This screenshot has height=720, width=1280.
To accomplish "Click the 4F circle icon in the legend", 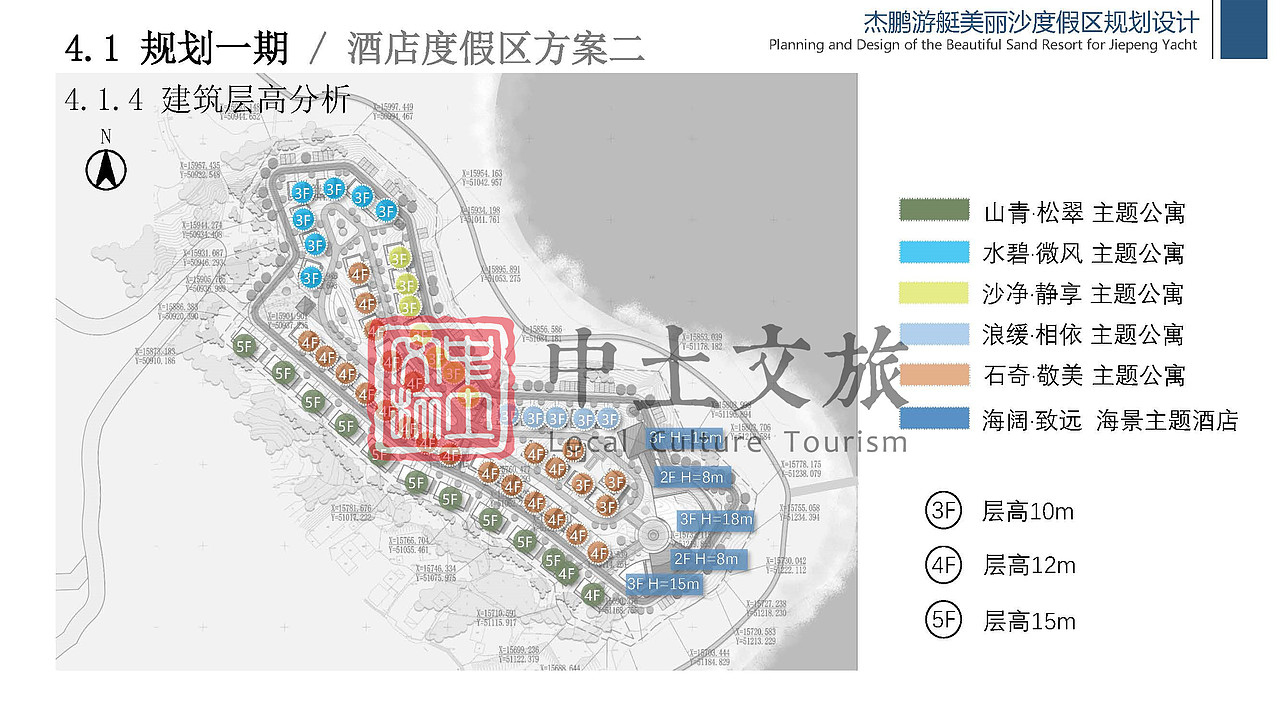I will (x=942, y=566).
